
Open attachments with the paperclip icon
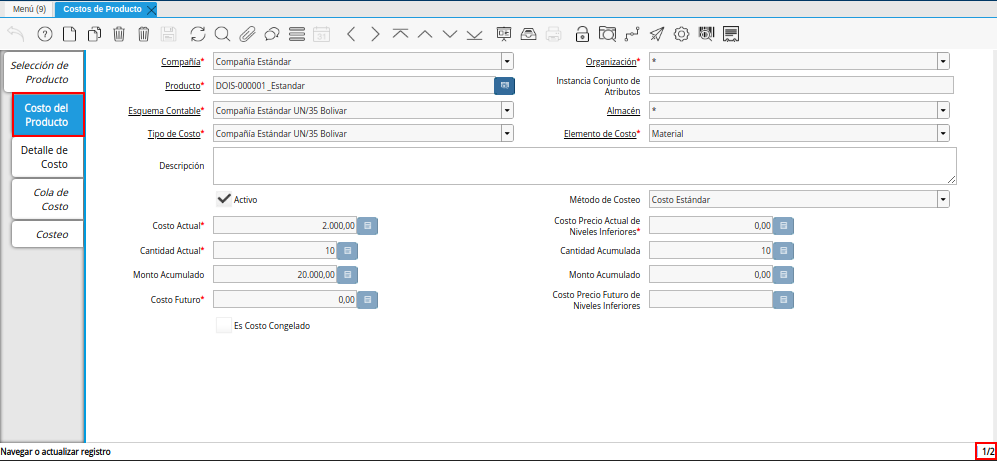(x=247, y=34)
